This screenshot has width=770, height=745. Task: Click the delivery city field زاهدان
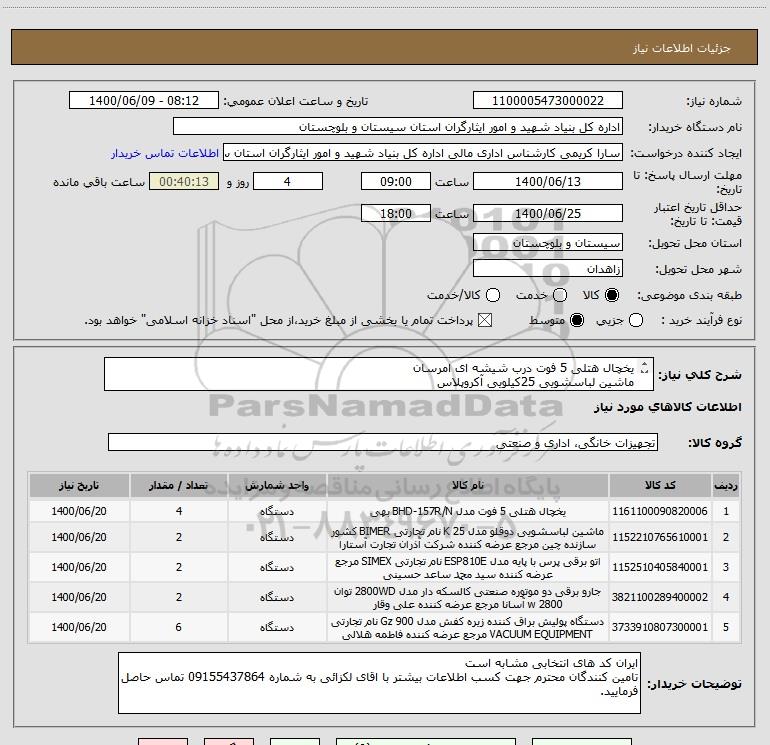[x=548, y=269]
